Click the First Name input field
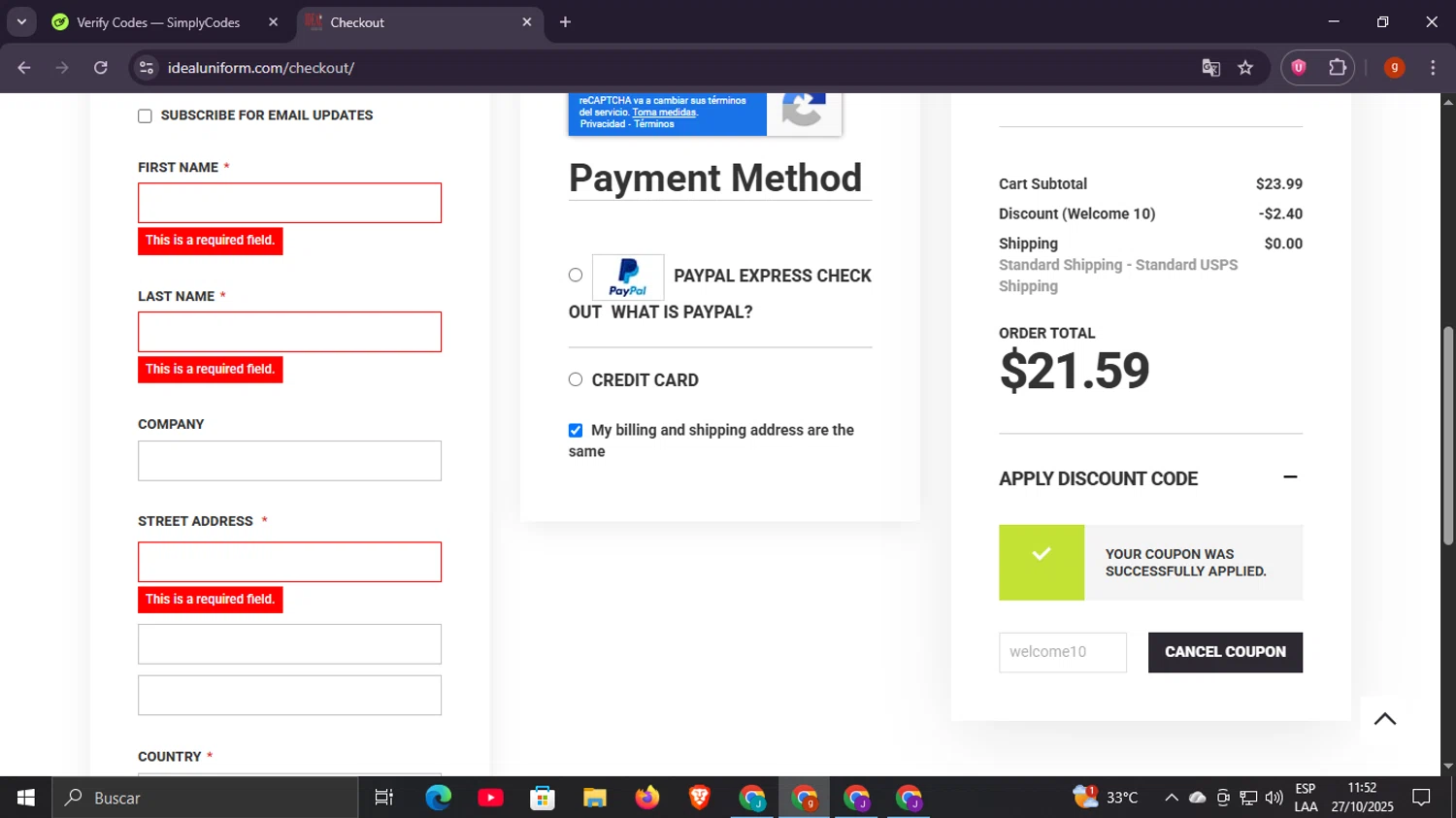This screenshot has height=818, width=1456. point(289,203)
